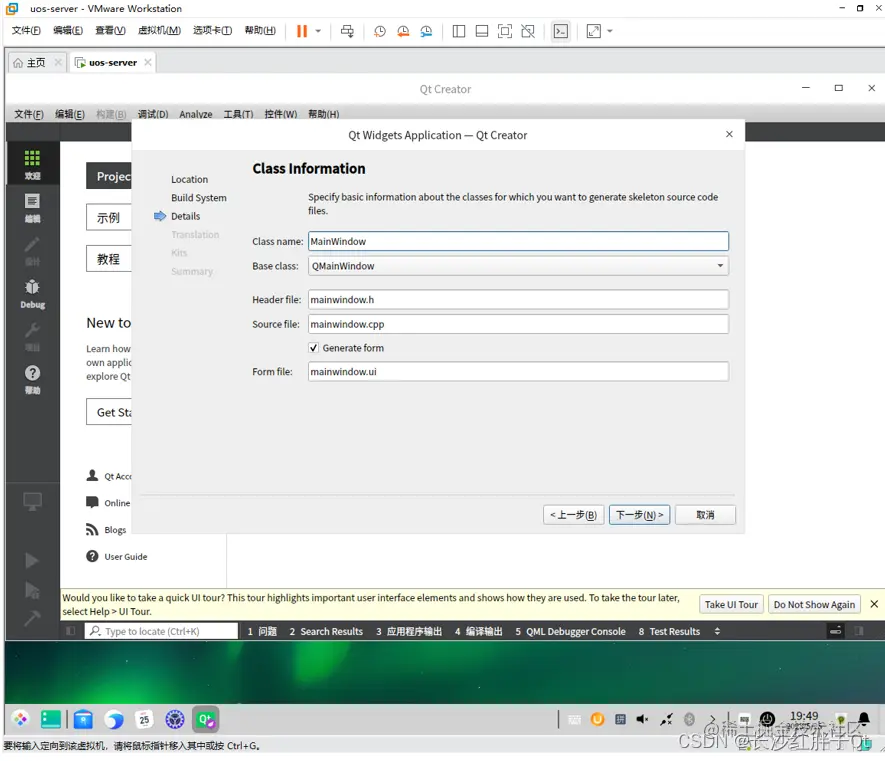This screenshot has width=885, height=761.
Task: Open Qt Creator 工具(T) menu
Action: (238, 114)
